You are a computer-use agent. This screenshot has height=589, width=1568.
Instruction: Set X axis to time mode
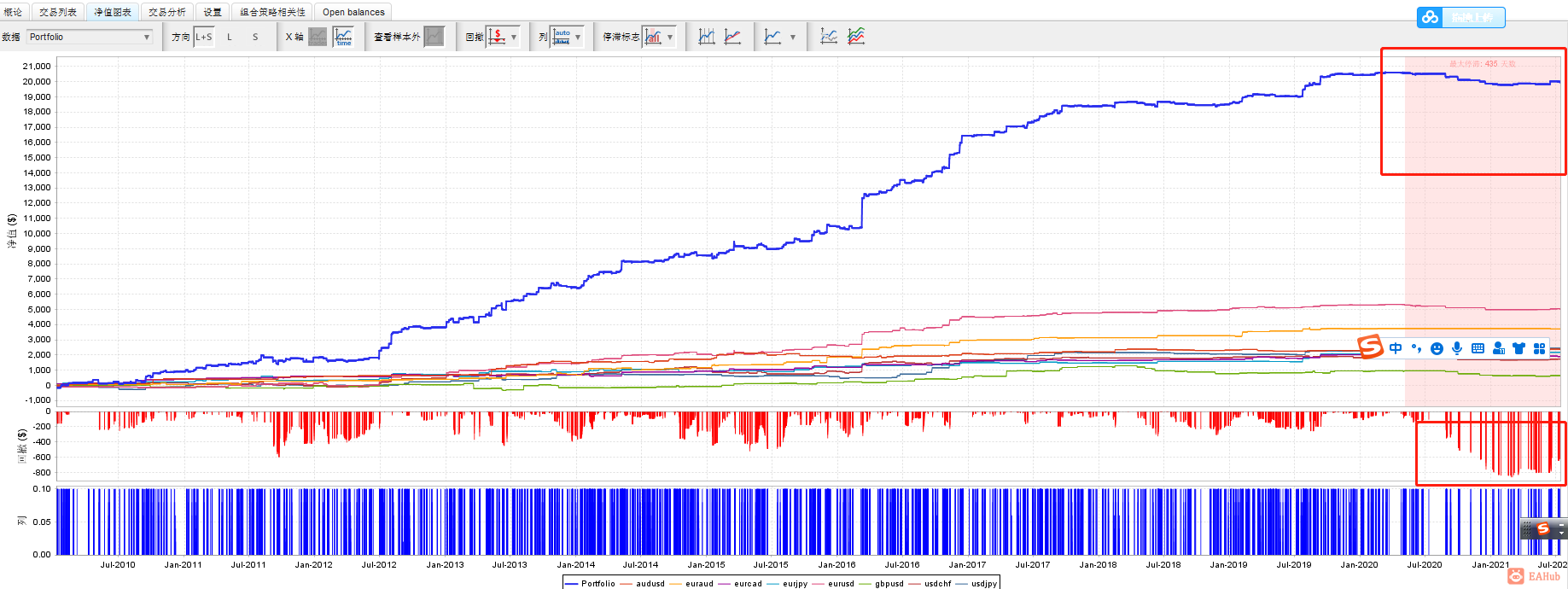click(x=343, y=37)
